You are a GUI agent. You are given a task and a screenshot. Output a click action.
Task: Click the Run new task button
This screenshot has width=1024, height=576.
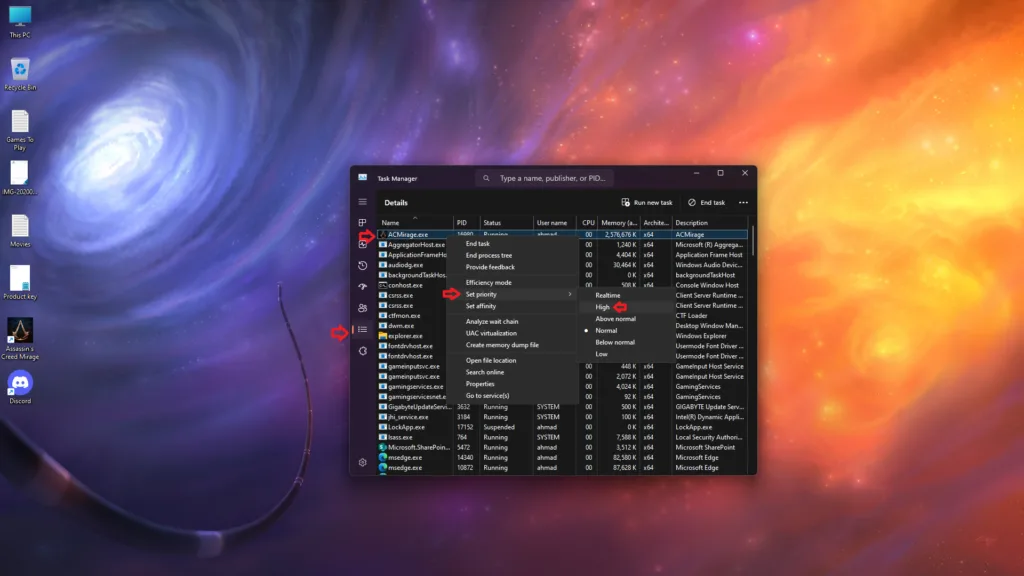click(647, 202)
